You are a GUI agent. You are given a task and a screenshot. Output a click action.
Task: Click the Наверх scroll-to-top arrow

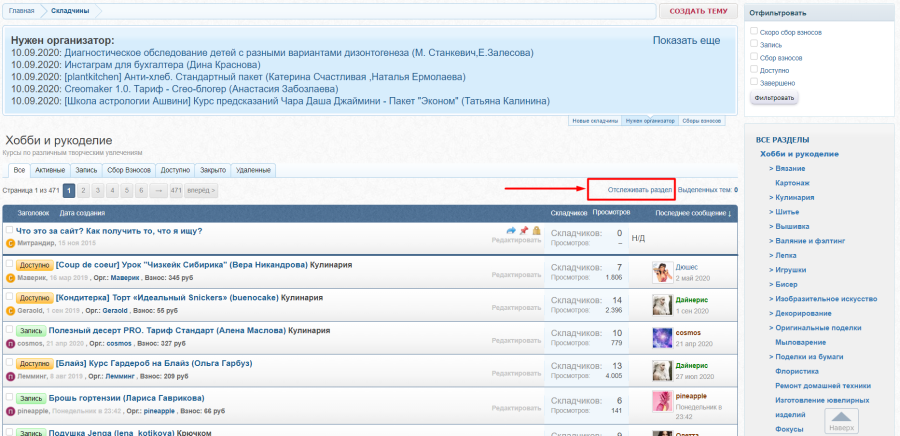[x=841, y=421]
